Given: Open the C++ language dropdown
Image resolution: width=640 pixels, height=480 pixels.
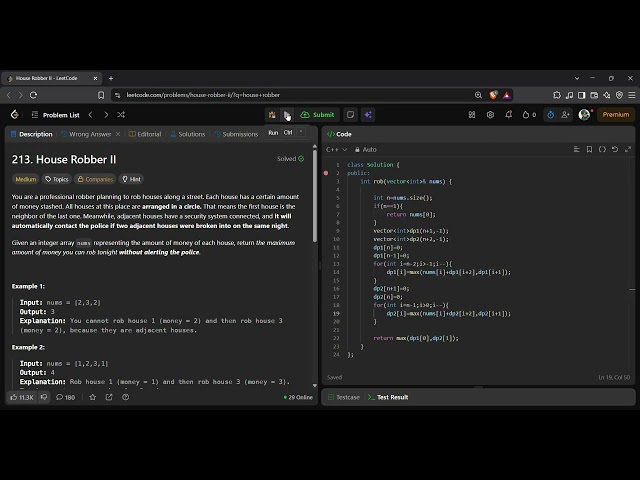Looking at the screenshot, I should coord(336,149).
